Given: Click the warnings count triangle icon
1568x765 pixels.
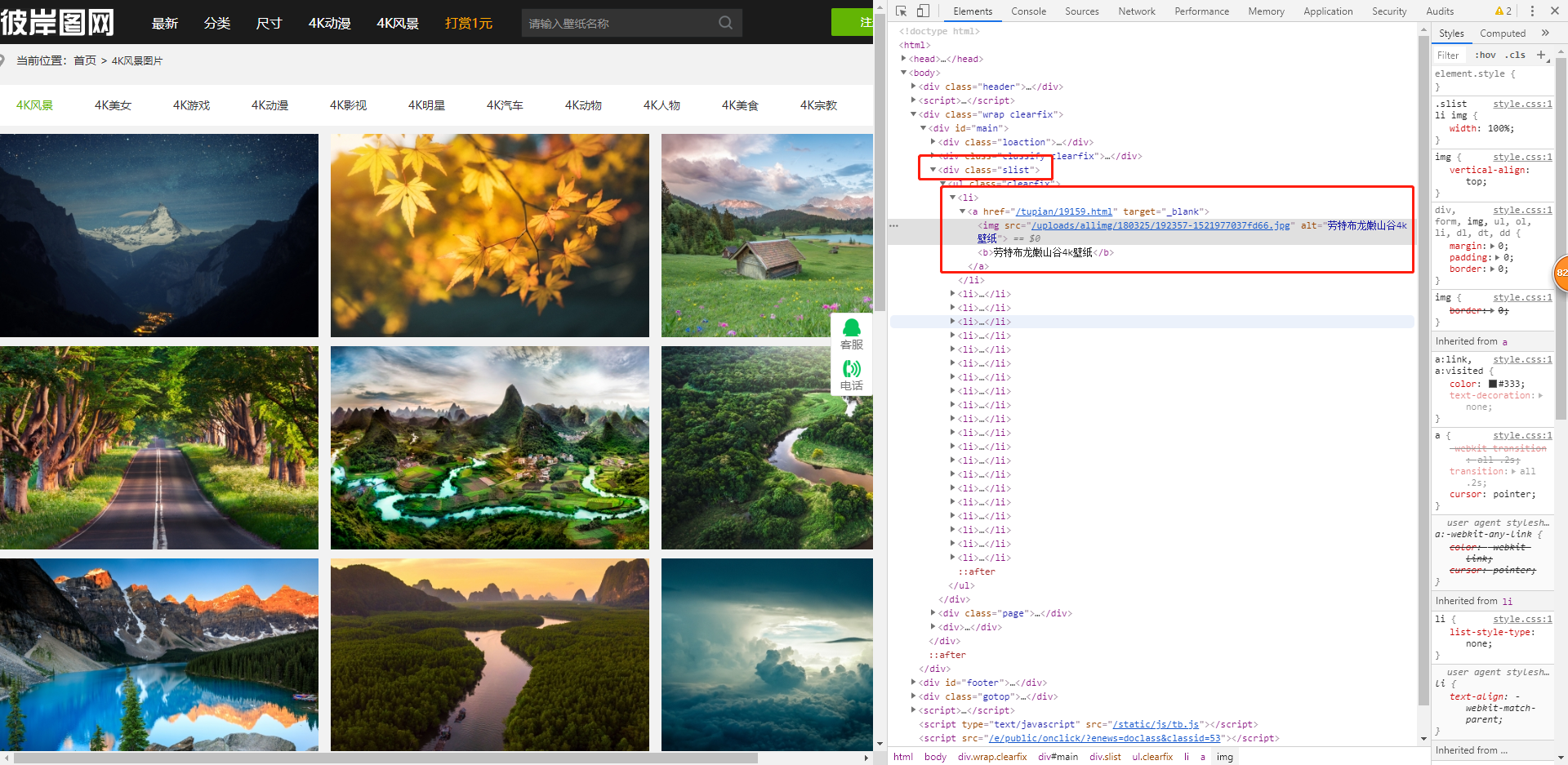Looking at the screenshot, I should coord(1499,11).
